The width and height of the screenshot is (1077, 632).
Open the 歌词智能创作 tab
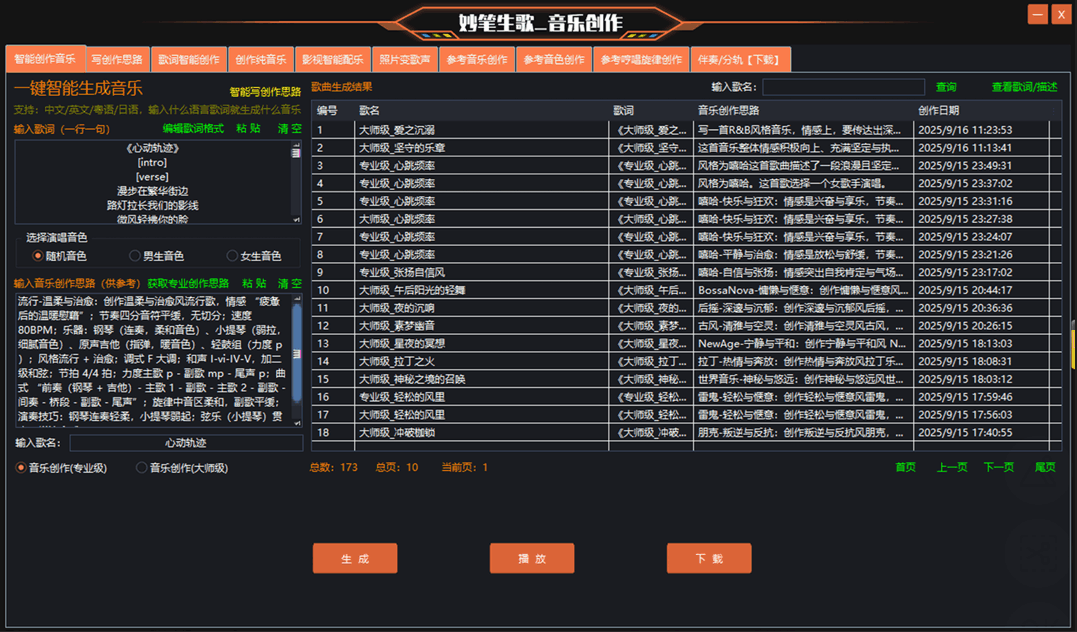coord(189,60)
